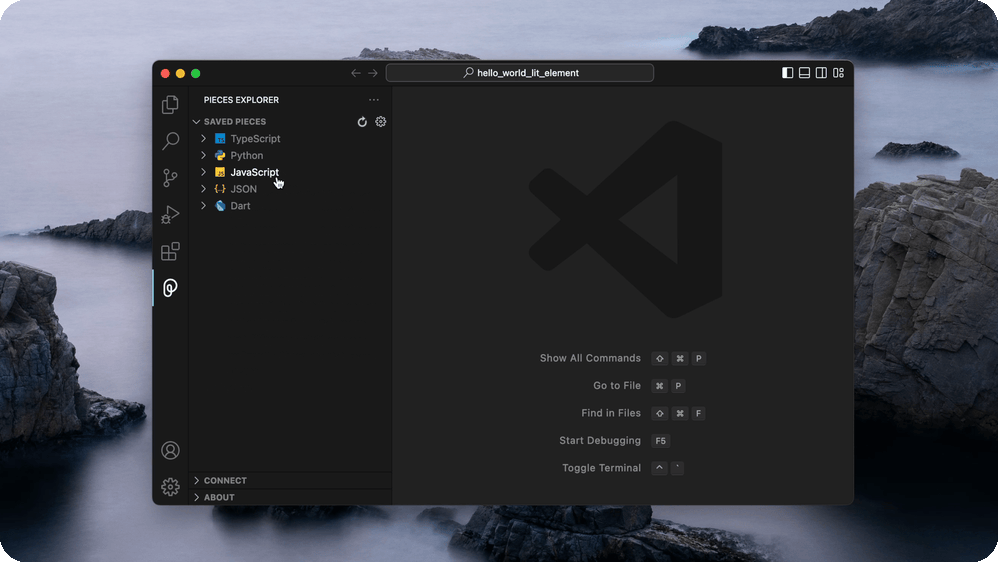Viewport: 998px width, 562px height.
Task: Click the Pieces Explorer panel title
Action: [x=241, y=100]
